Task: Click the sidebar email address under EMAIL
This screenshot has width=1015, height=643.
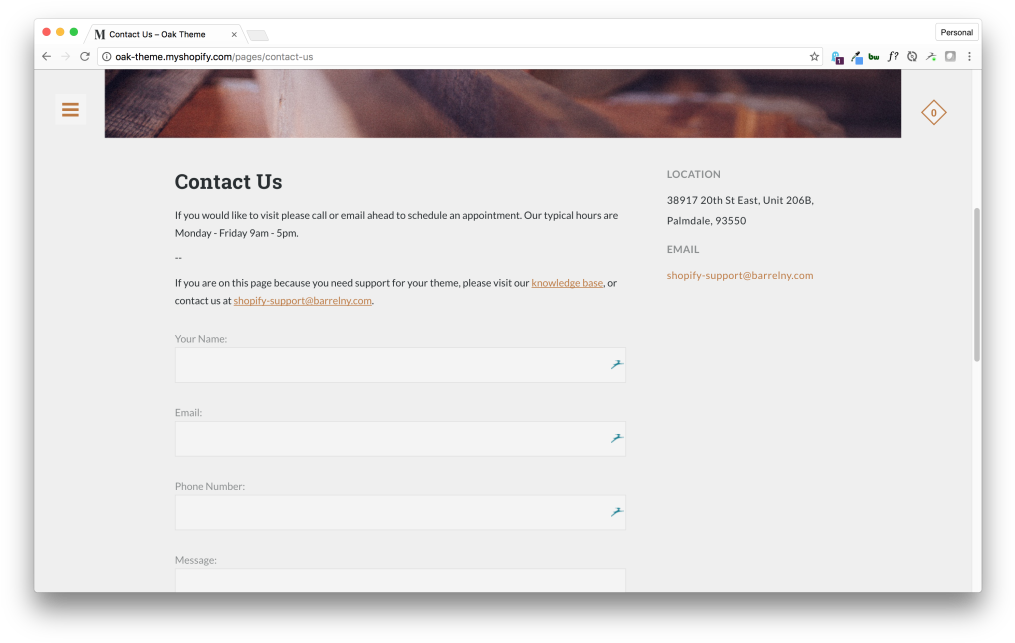Action: 739,275
